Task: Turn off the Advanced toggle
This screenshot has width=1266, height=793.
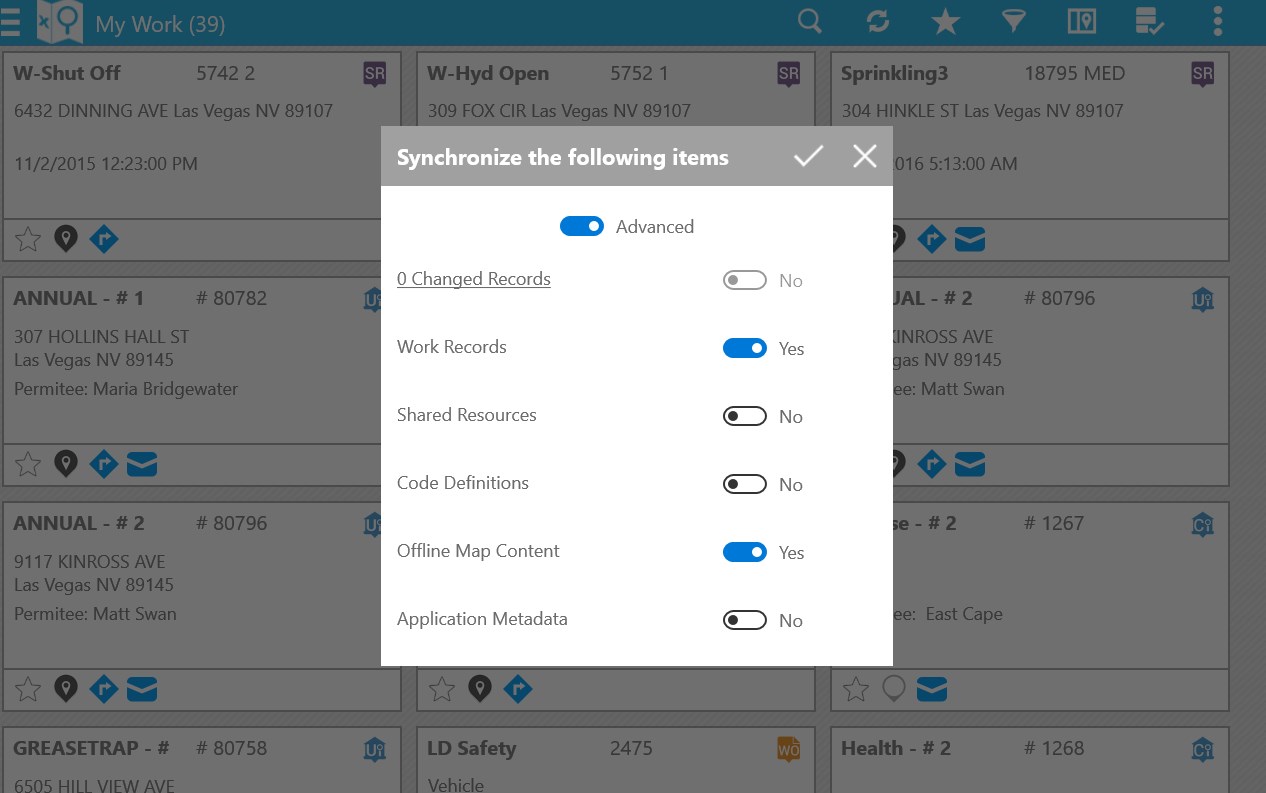Action: pos(582,227)
